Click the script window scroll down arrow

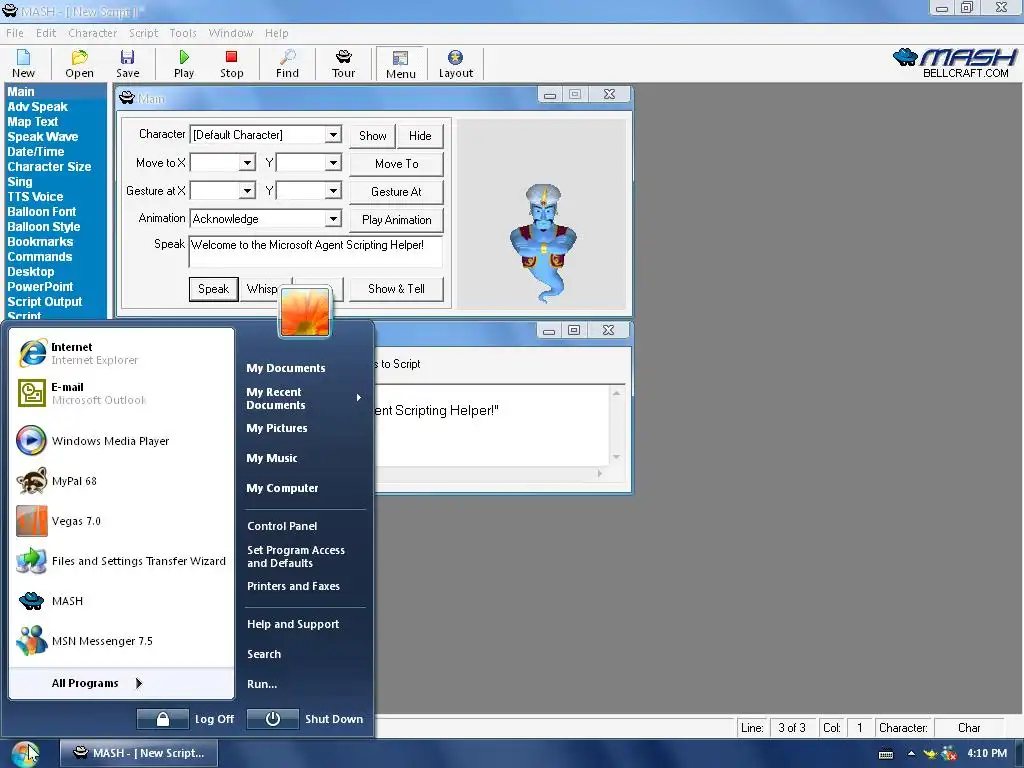(616, 457)
